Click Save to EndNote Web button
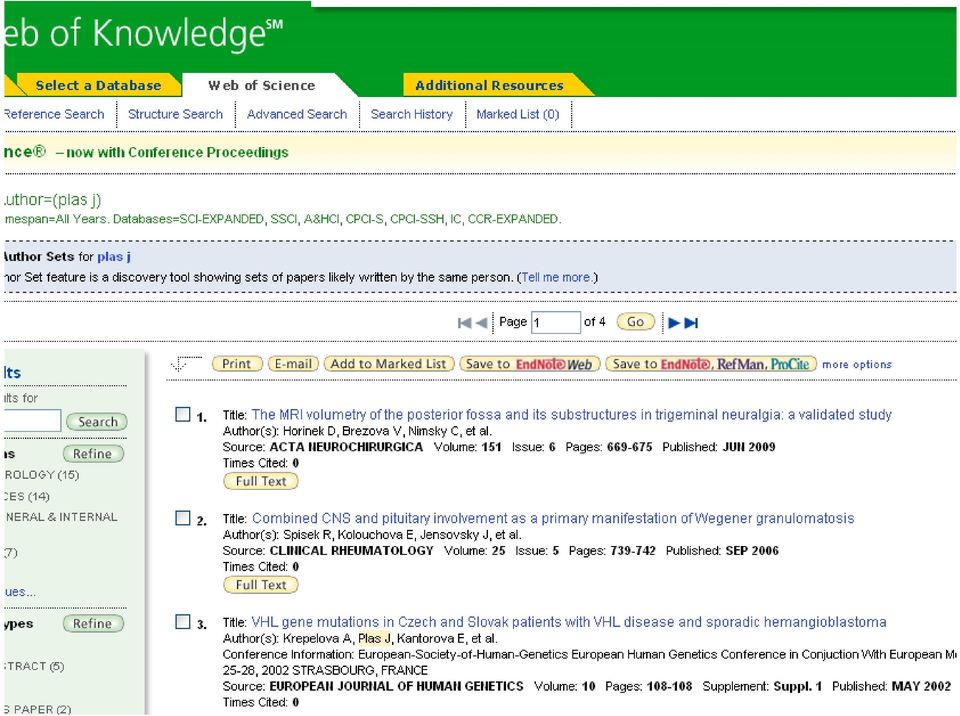This screenshot has height=716, width=960. 530,364
